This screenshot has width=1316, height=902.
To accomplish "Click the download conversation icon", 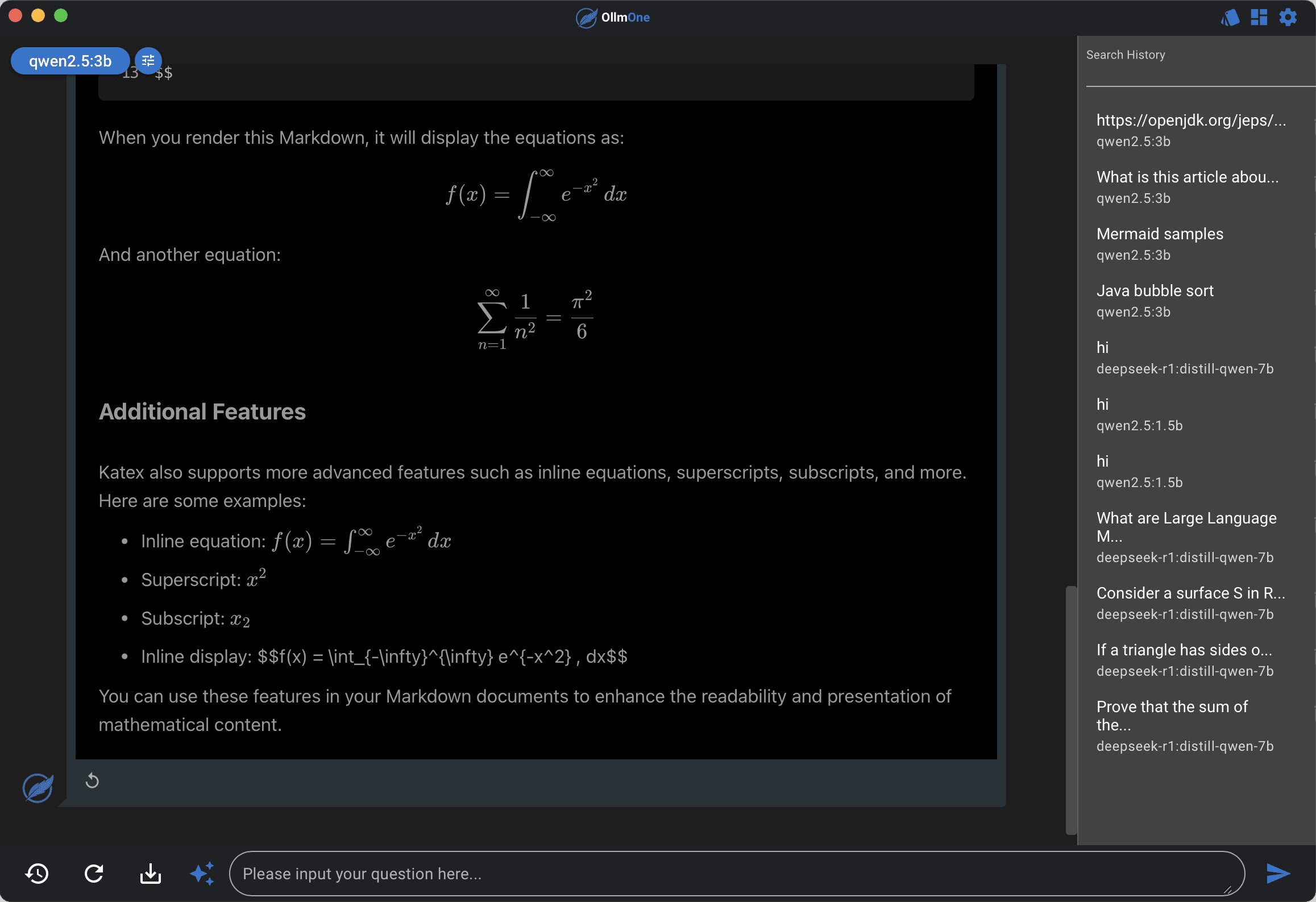I will pos(151,874).
